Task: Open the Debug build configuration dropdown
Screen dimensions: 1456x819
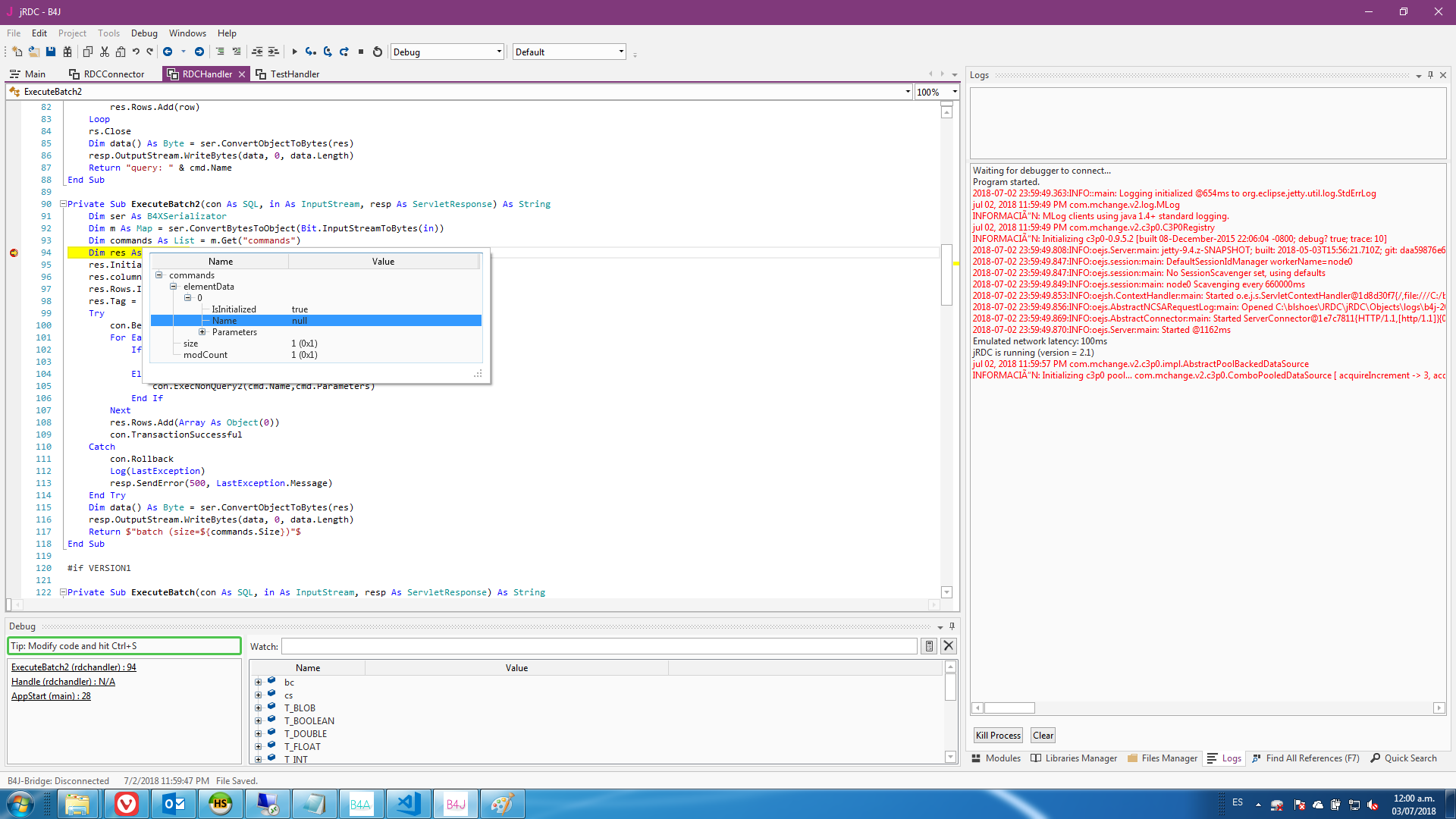Action: (499, 52)
